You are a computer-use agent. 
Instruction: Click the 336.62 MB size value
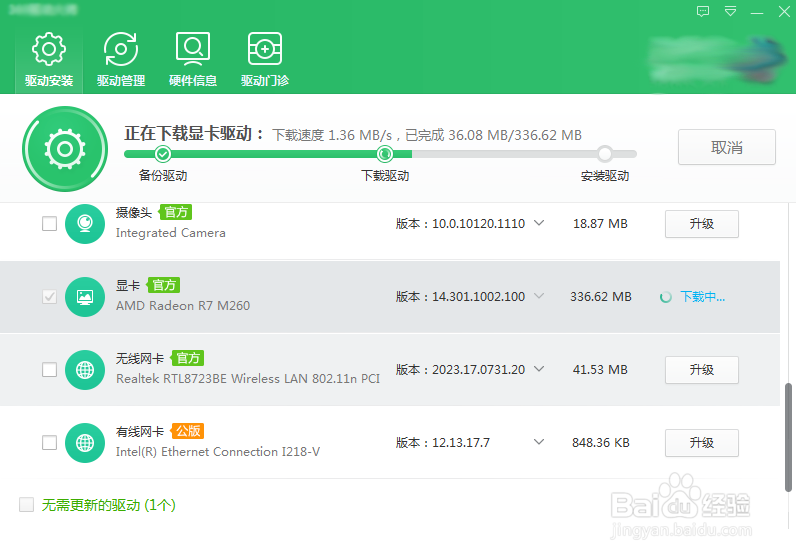pyautogui.click(x=601, y=297)
